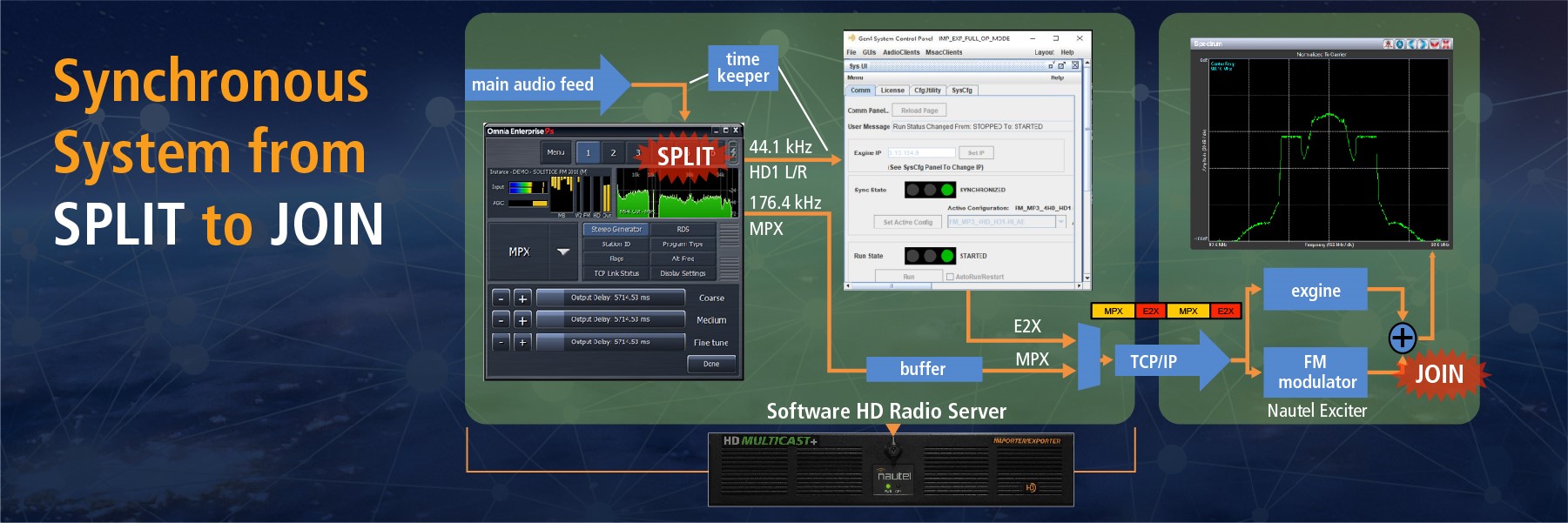Click the Spectrum left arrow icon
Image resolution: width=1568 pixels, height=523 pixels.
(x=1411, y=44)
